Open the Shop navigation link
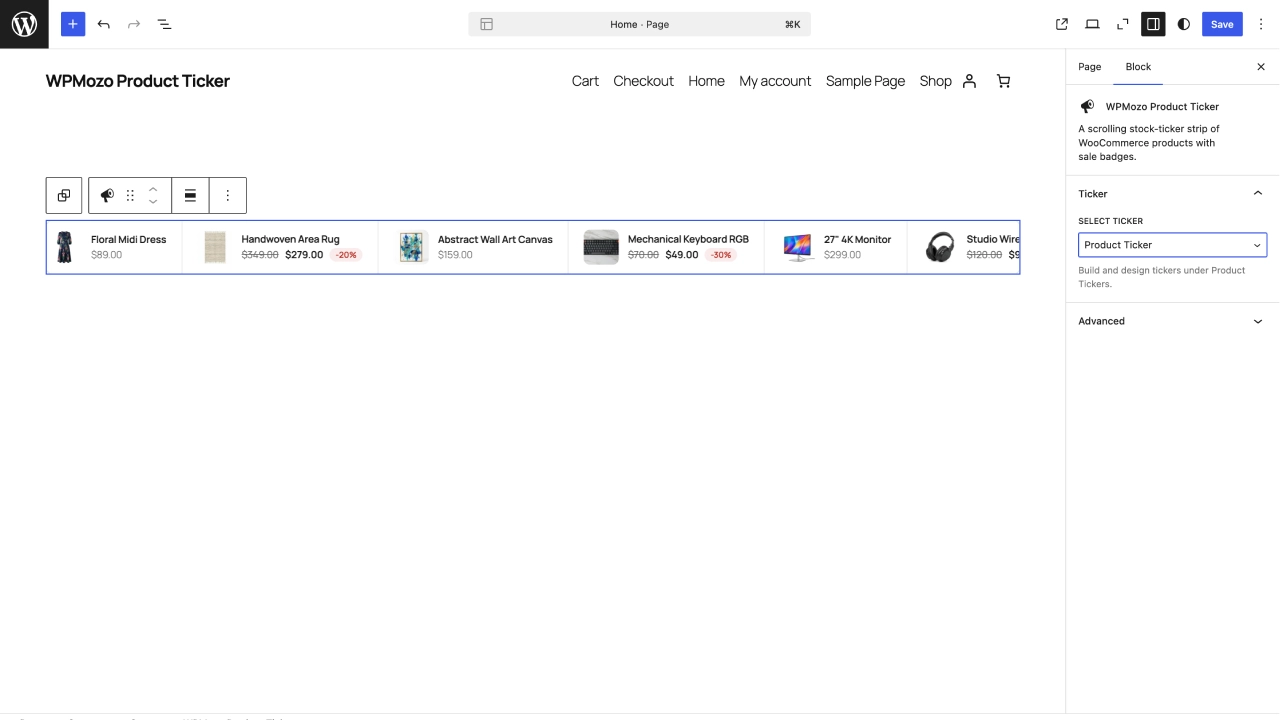 point(935,81)
